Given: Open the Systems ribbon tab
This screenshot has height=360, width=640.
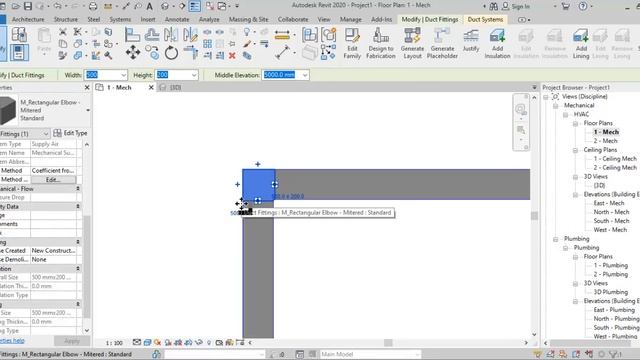Looking at the screenshot, I should [x=120, y=19].
